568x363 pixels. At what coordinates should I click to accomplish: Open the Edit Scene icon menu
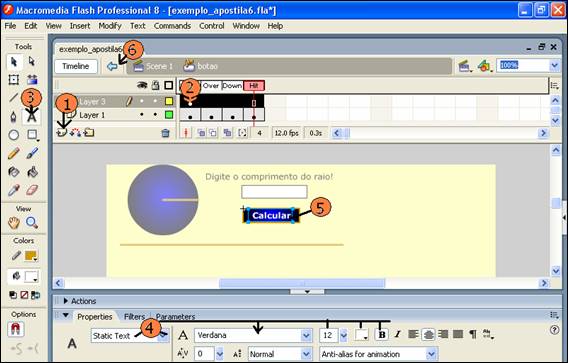(x=465, y=66)
